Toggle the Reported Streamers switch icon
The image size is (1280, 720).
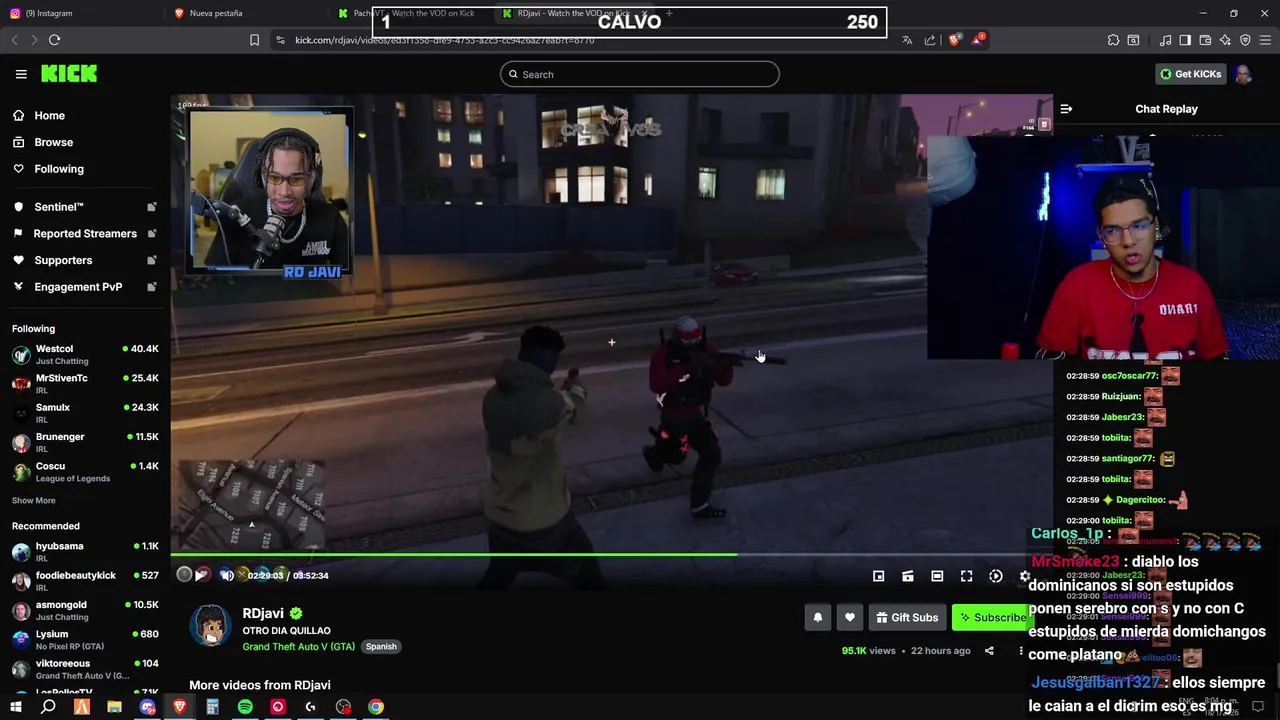point(152,234)
